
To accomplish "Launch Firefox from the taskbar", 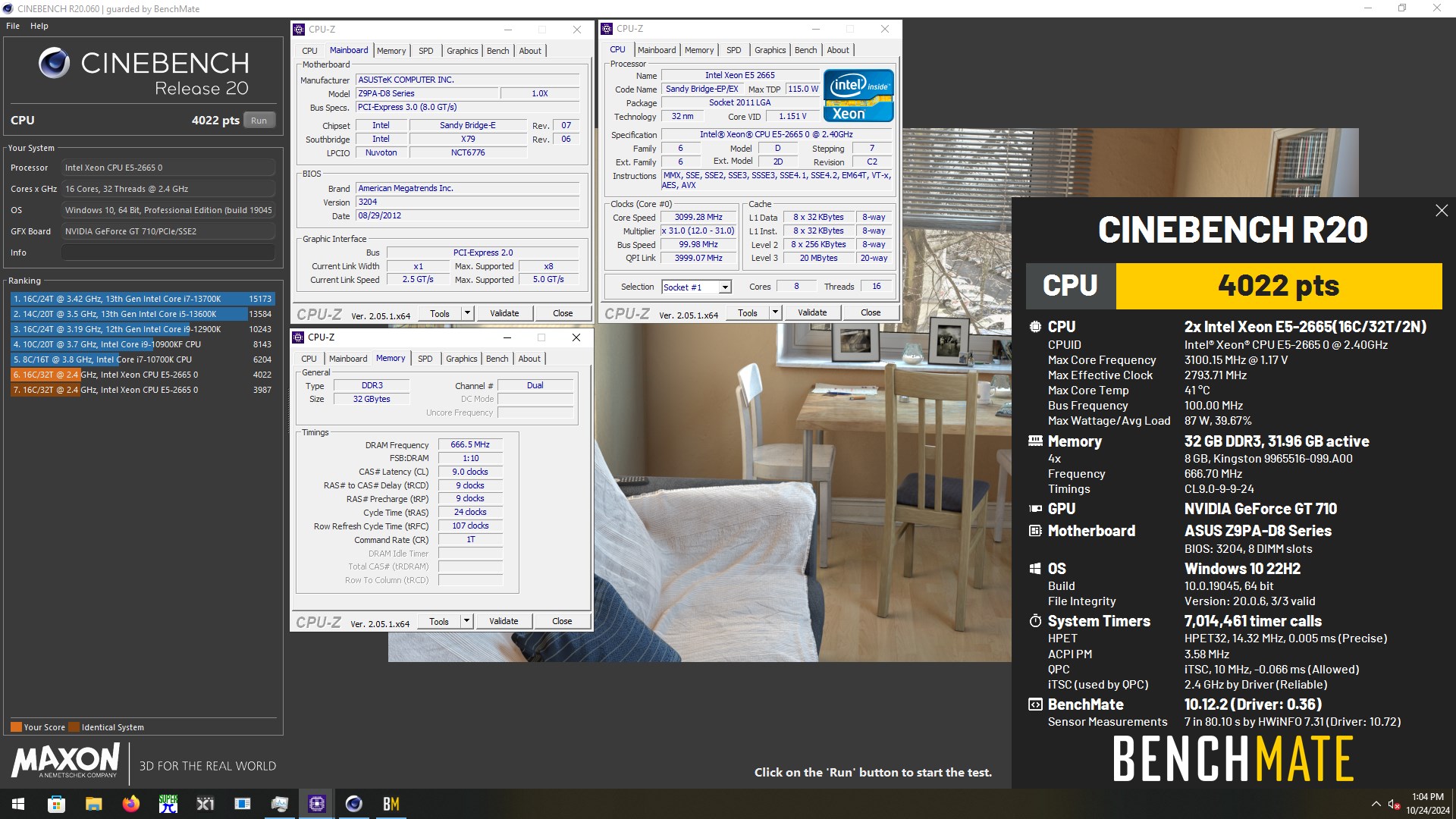I will (x=130, y=804).
